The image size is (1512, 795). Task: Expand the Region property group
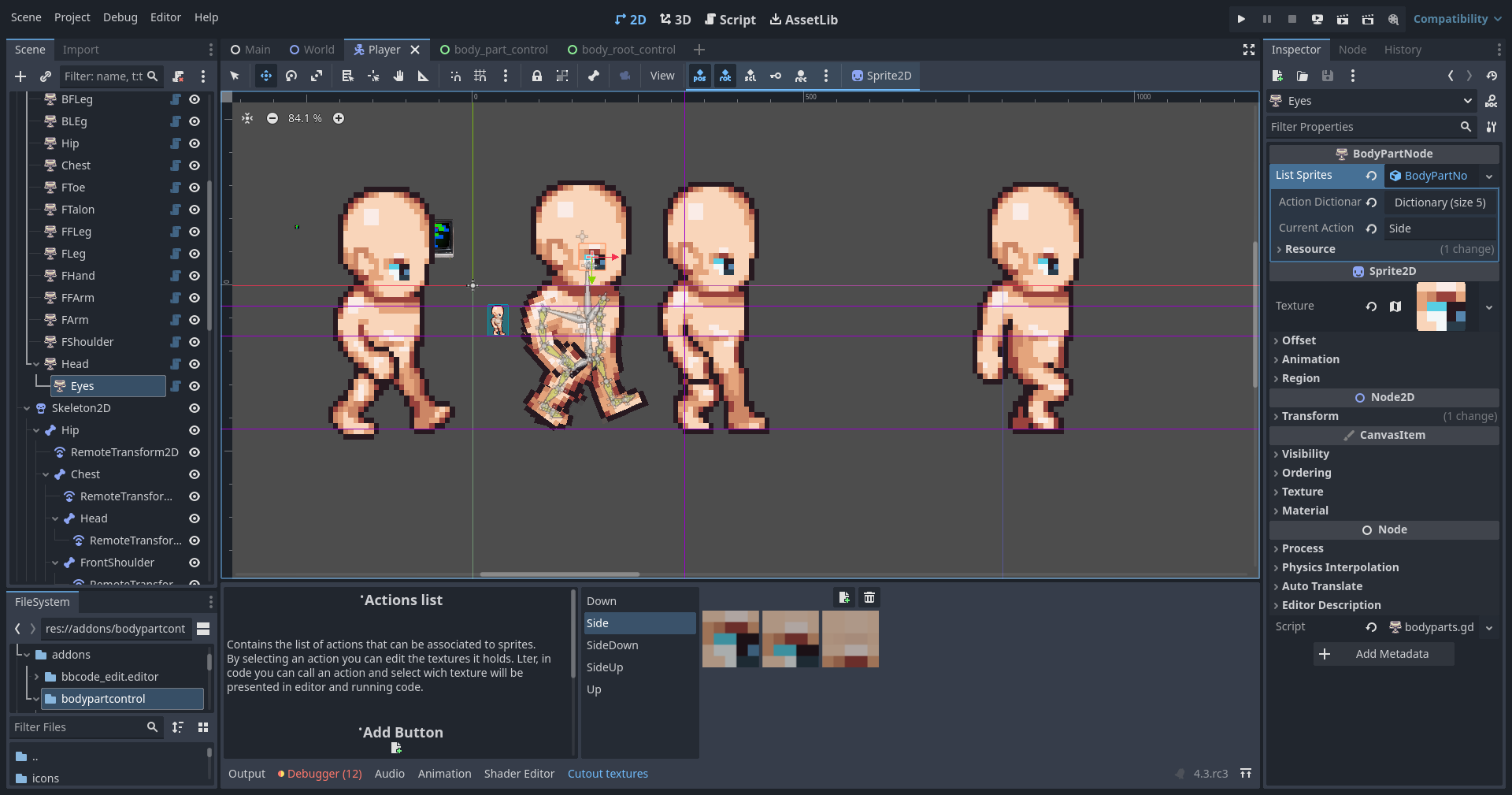click(1300, 378)
